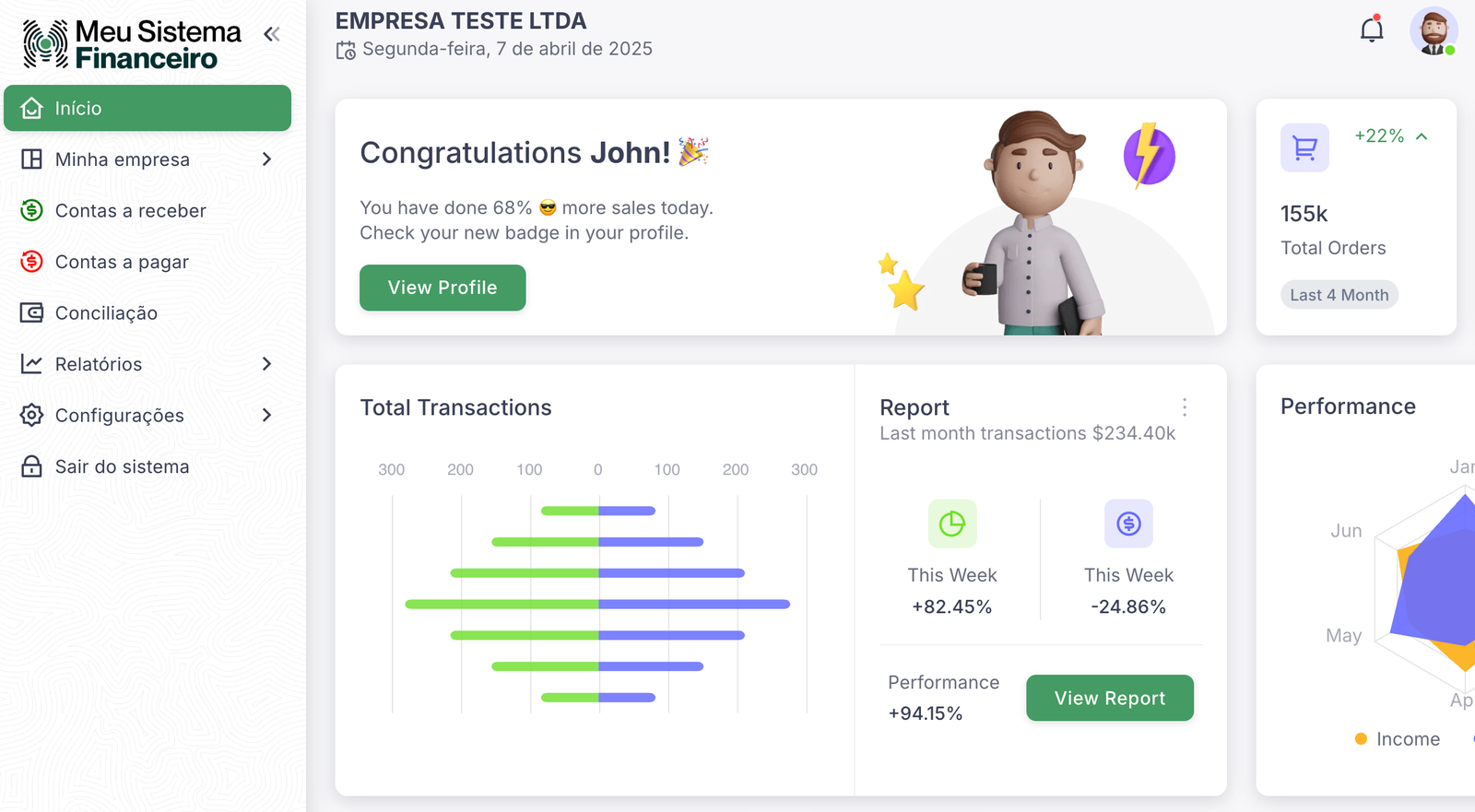The image size is (1475, 812).
Task: Click the Meu Sistema Financeiro logo
Action: pyautogui.click(x=132, y=44)
